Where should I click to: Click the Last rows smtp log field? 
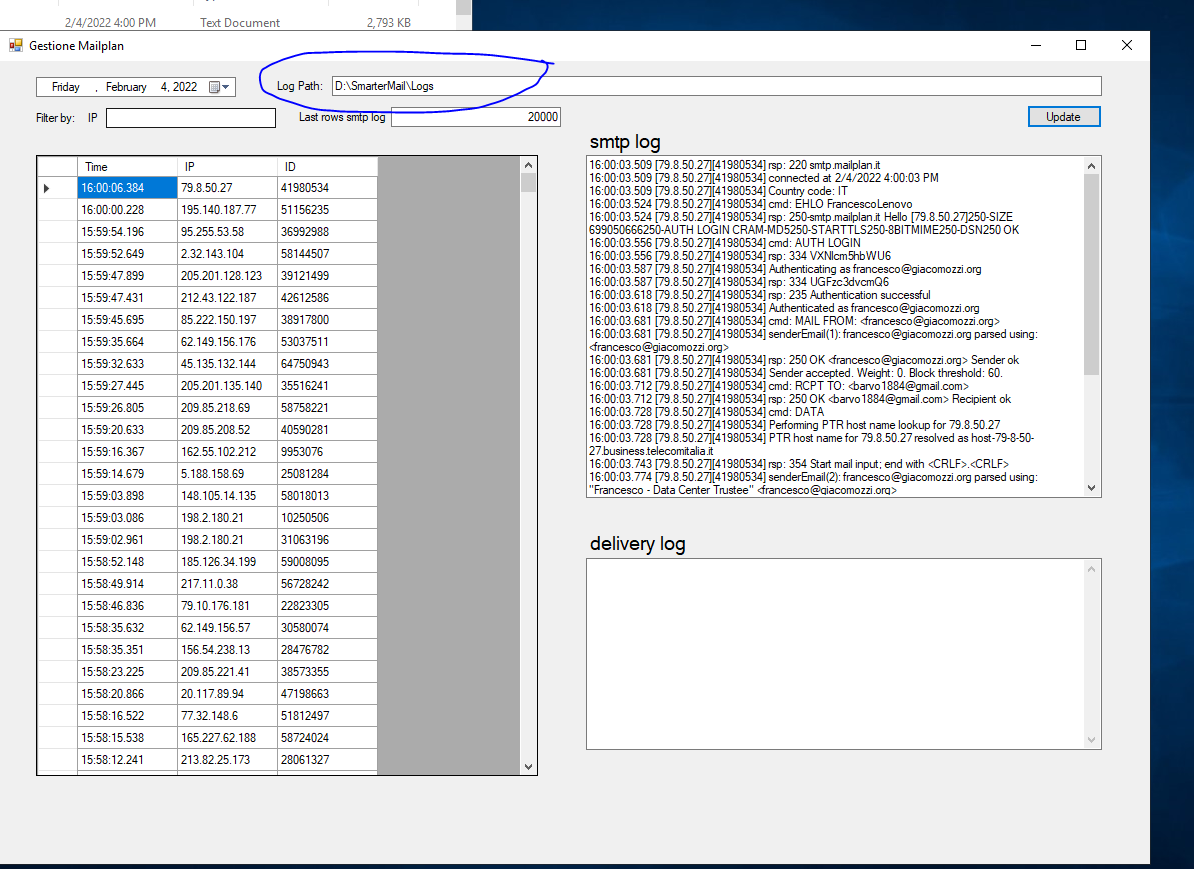click(476, 117)
